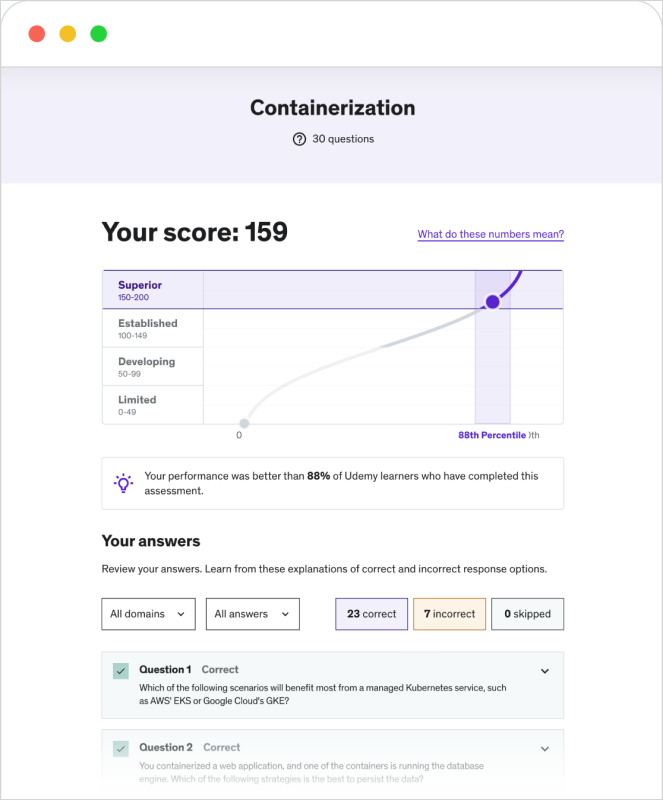Expand Question 1 with chevron arrow
The image size is (663, 800).
pos(545,671)
